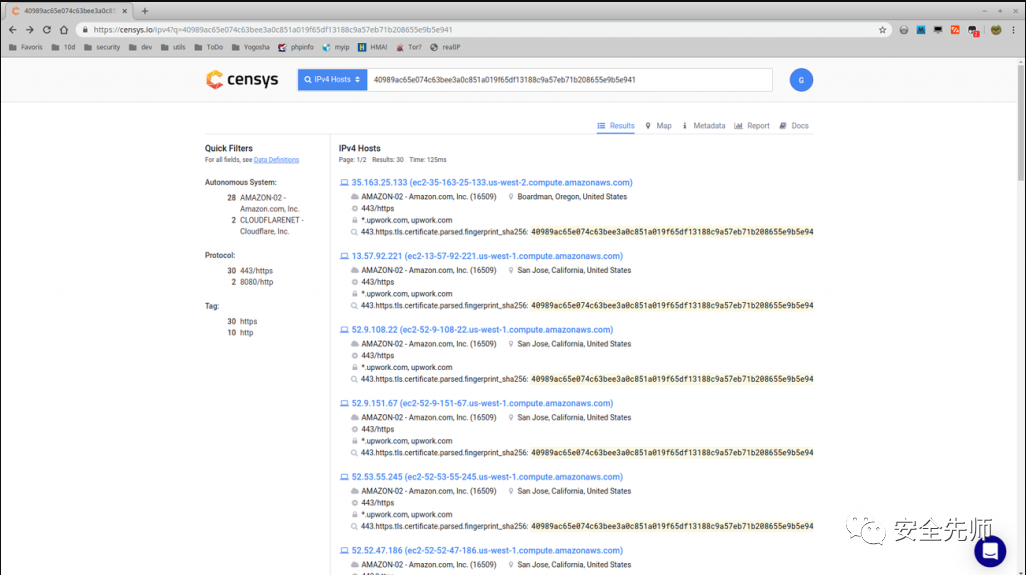Close the Censys browser tab
Image resolution: width=1026 pixels, height=575 pixels.
click(x=124, y=10)
